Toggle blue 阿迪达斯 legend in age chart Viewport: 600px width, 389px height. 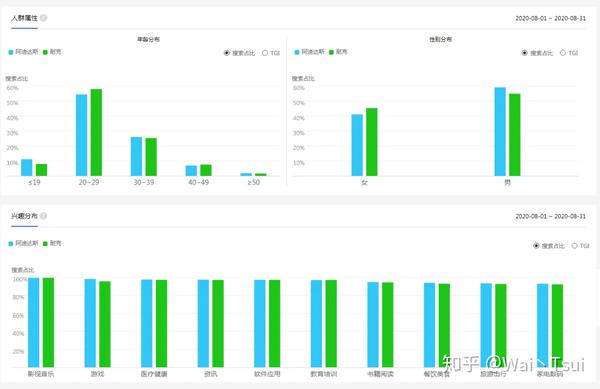(x=23, y=52)
